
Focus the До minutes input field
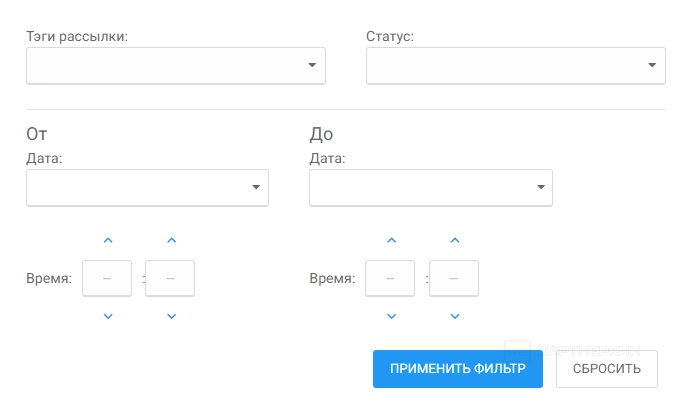(455, 278)
